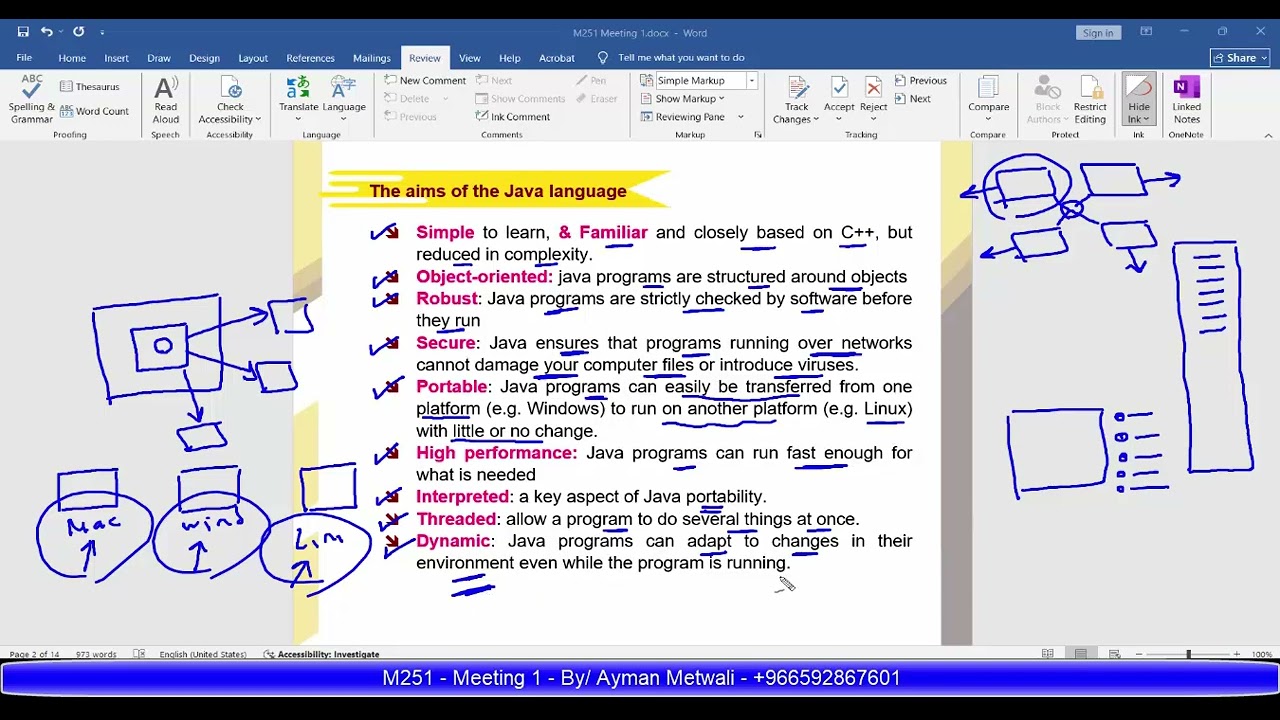Open Linked Notes in OneNote
This screenshot has width=1280, height=720.
pos(1187,100)
